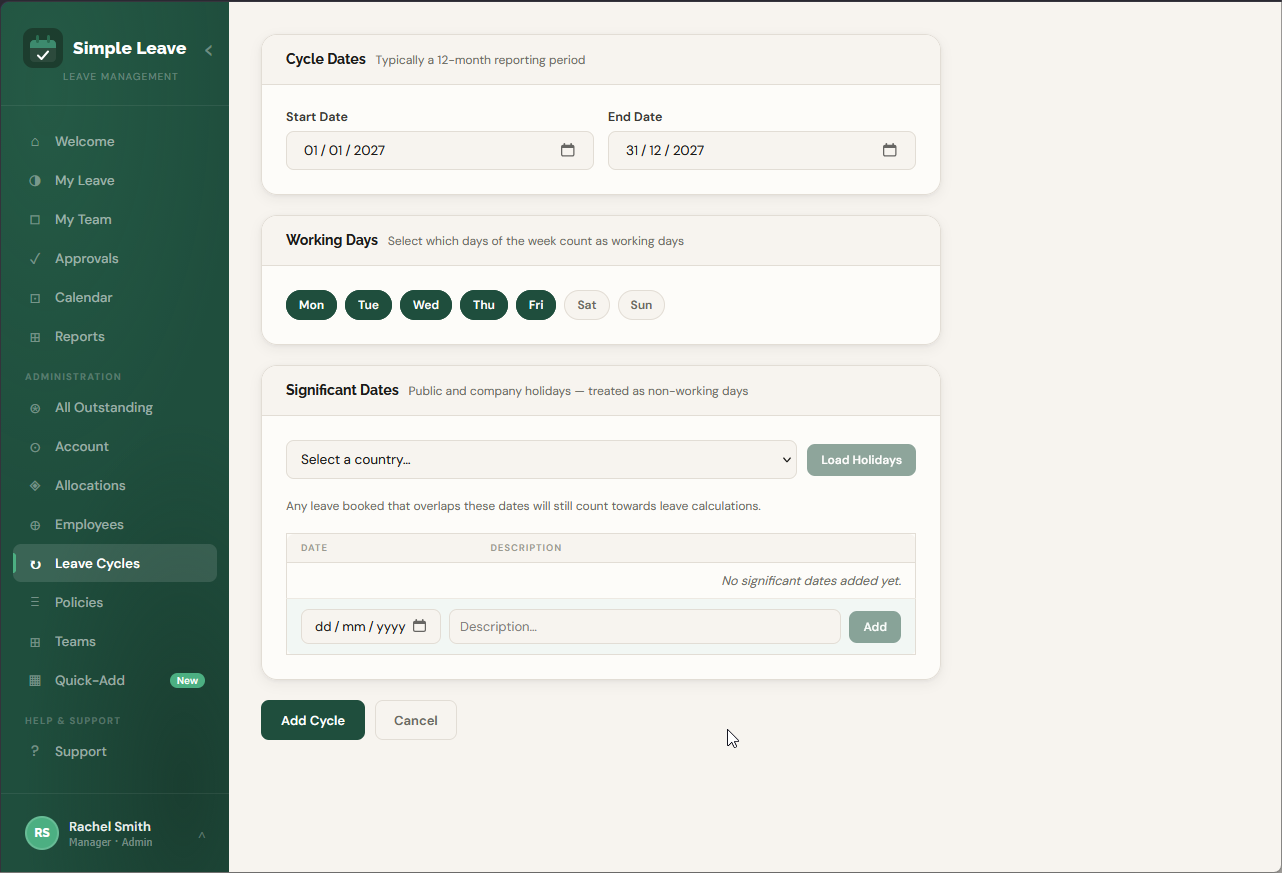The width and height of the screenshot is (1282, 873).
Task: Focus the Description input field
Action: click(645, 627)
